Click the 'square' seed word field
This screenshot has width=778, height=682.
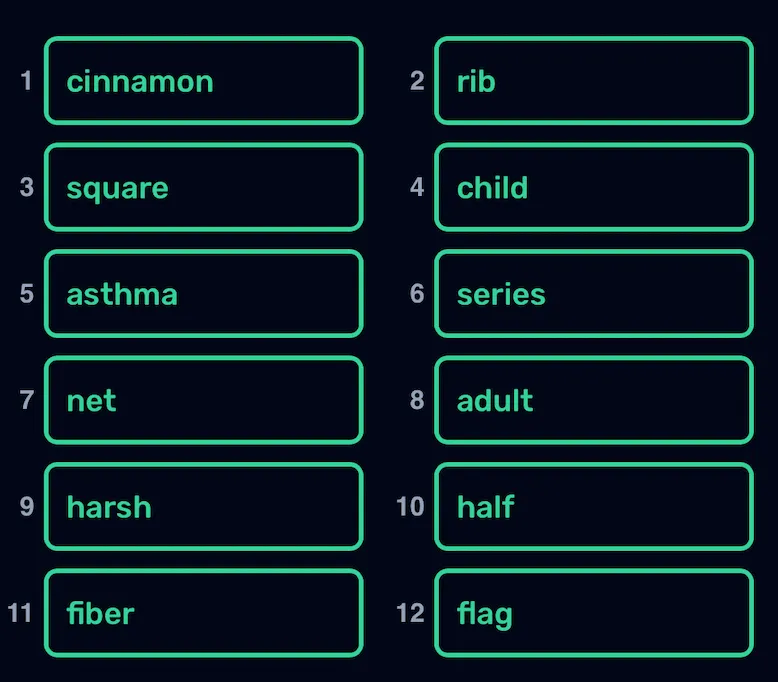pos(203,187)
